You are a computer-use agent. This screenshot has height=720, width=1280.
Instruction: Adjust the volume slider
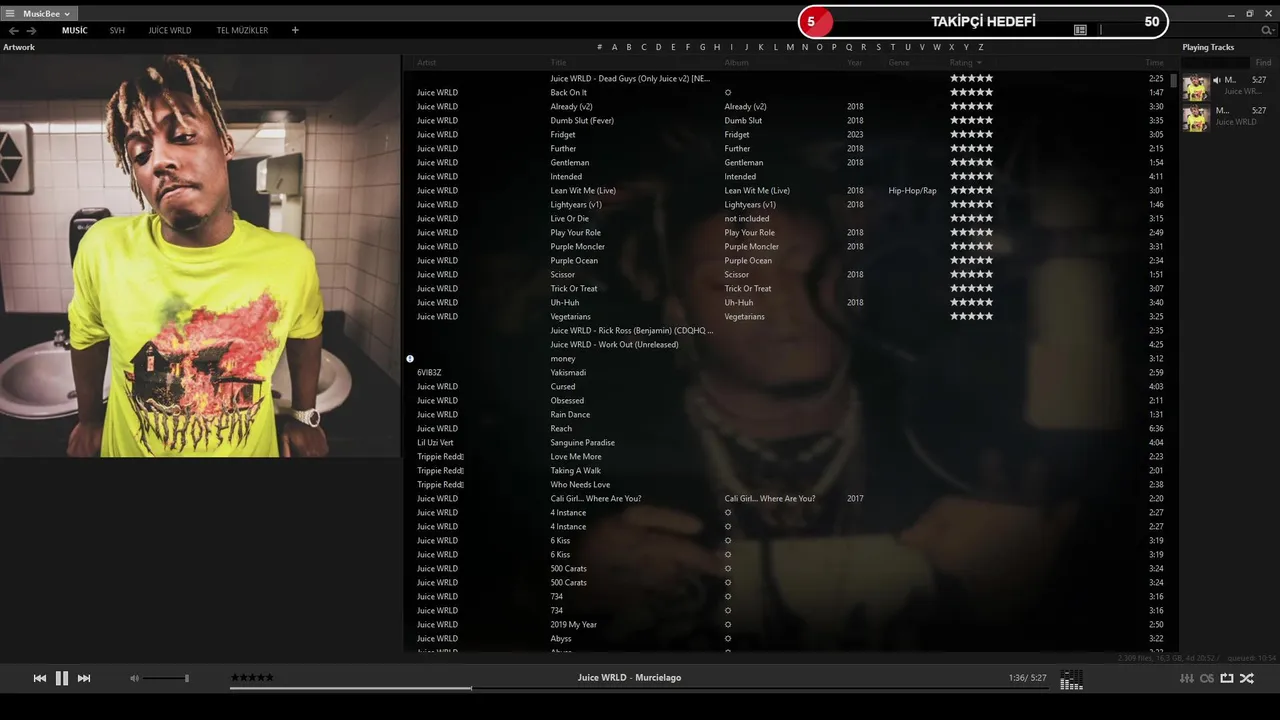[x=166, y=678]
